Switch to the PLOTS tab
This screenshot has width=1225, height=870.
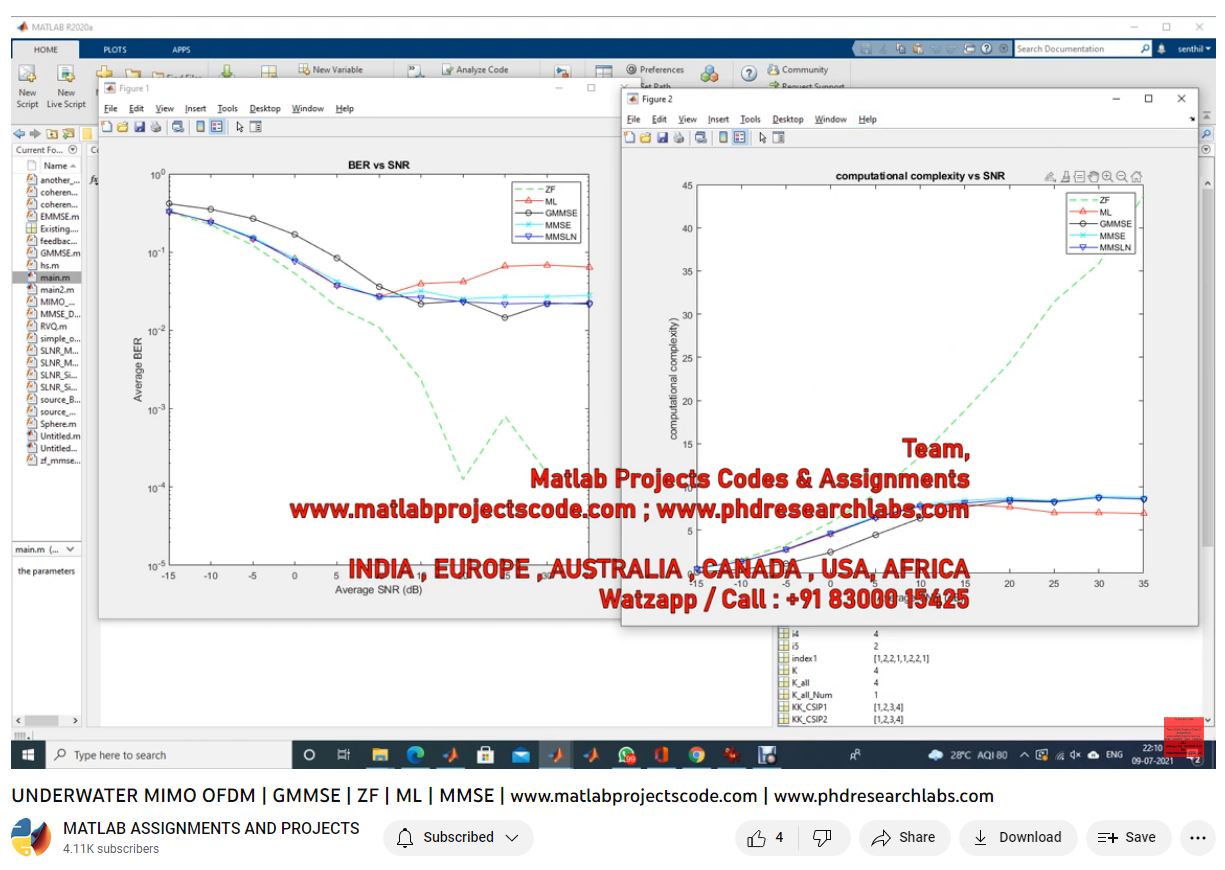pyautogui.click(x=115, y=49)
